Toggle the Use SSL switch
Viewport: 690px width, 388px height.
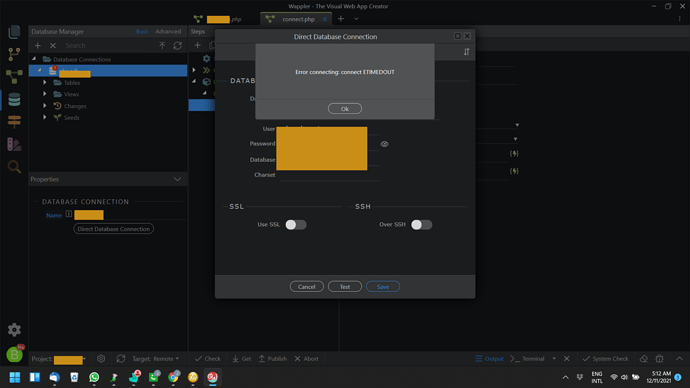[x=296, y=225]
